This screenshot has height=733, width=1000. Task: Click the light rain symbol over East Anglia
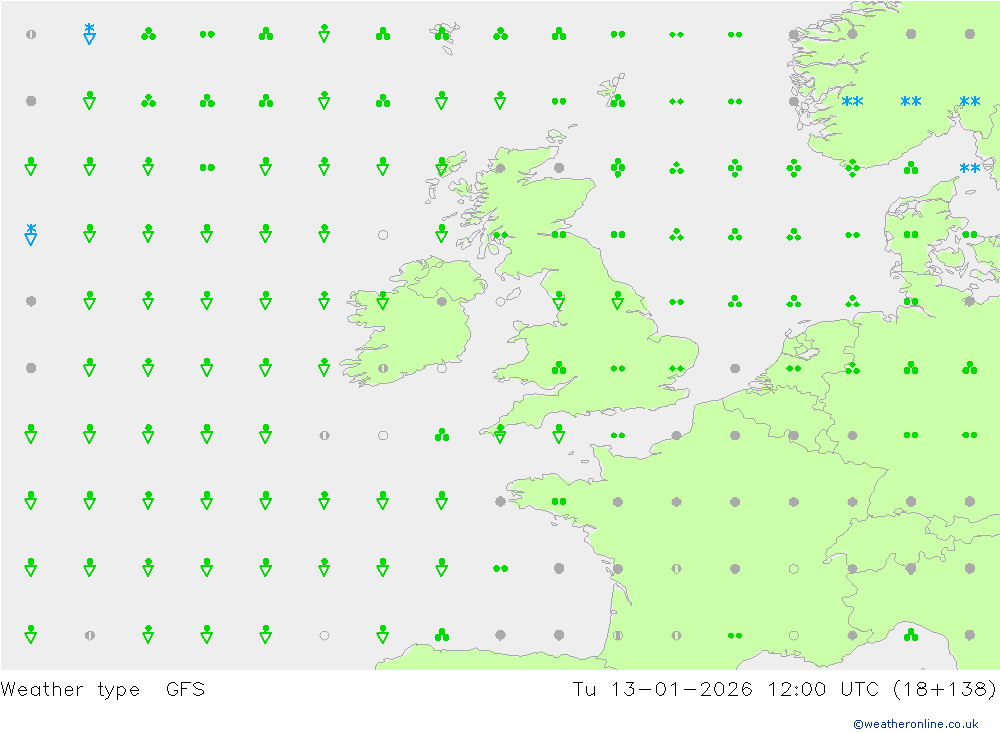point(677,368)
